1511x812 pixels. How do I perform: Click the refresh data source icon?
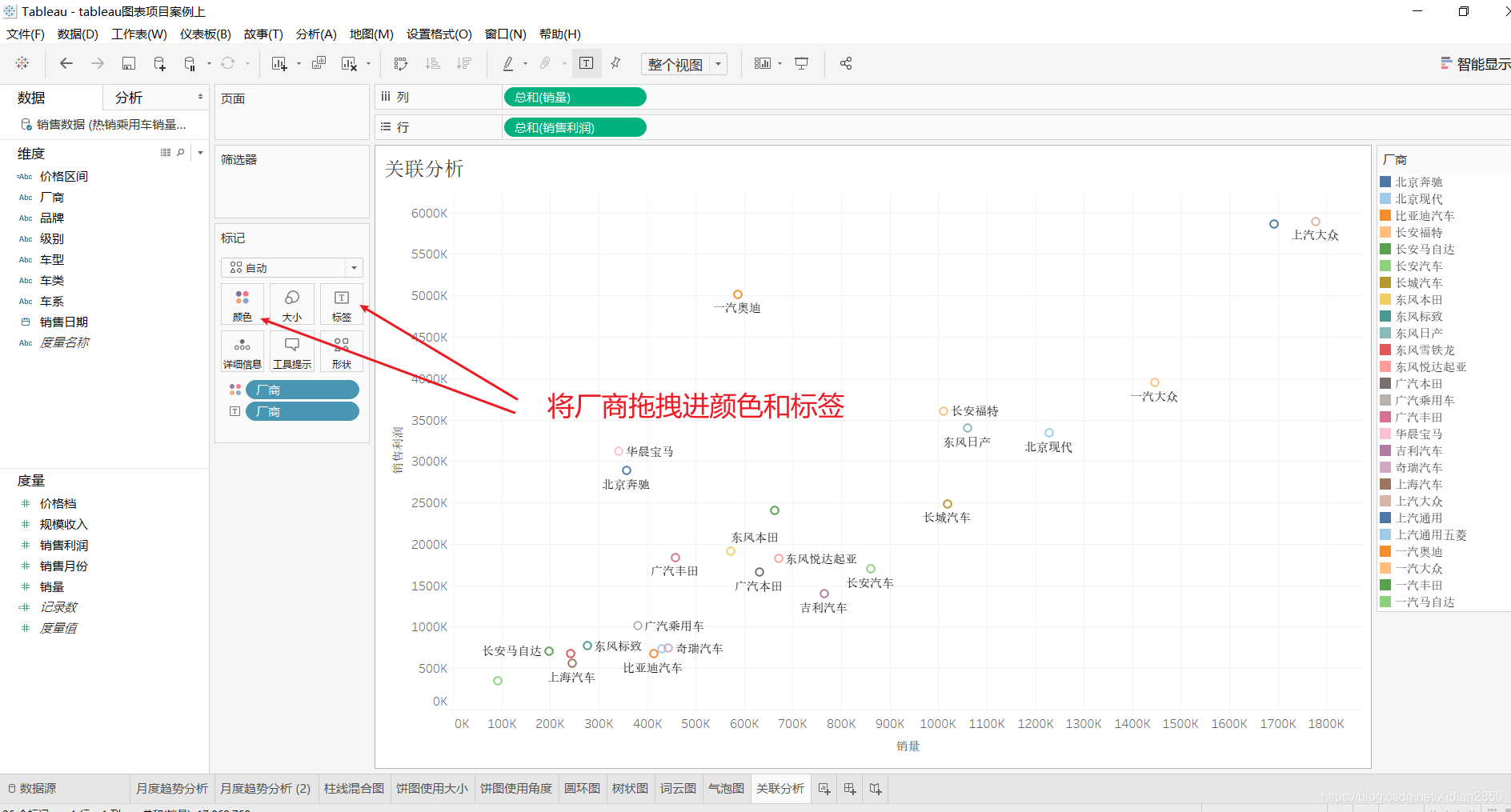click(x=228, y=63)
